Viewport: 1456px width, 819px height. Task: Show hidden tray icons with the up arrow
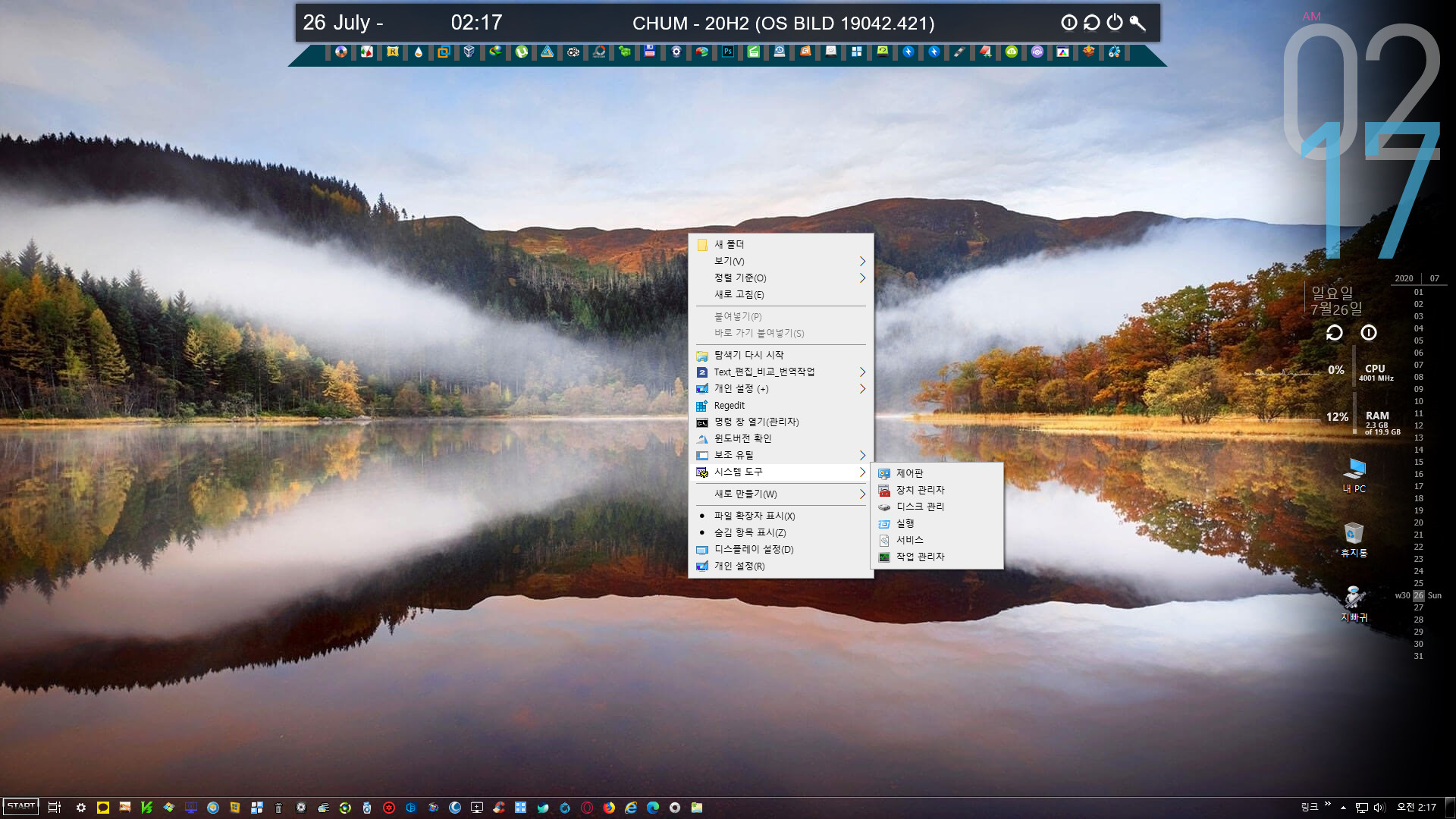(1343, 808)
